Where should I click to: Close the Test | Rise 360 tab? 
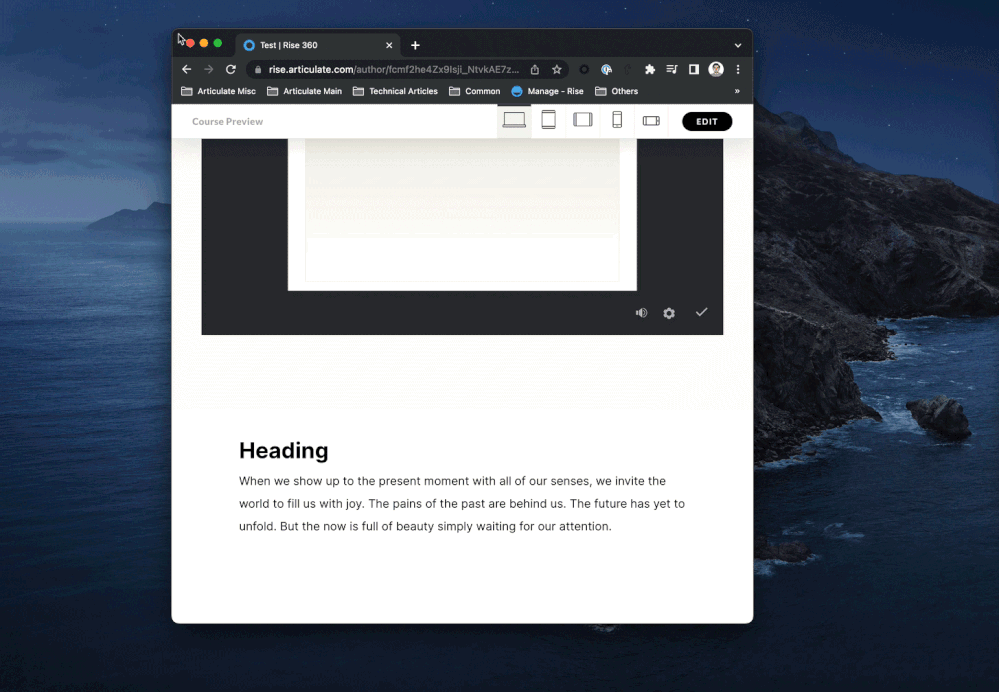[x=389, y=45]
